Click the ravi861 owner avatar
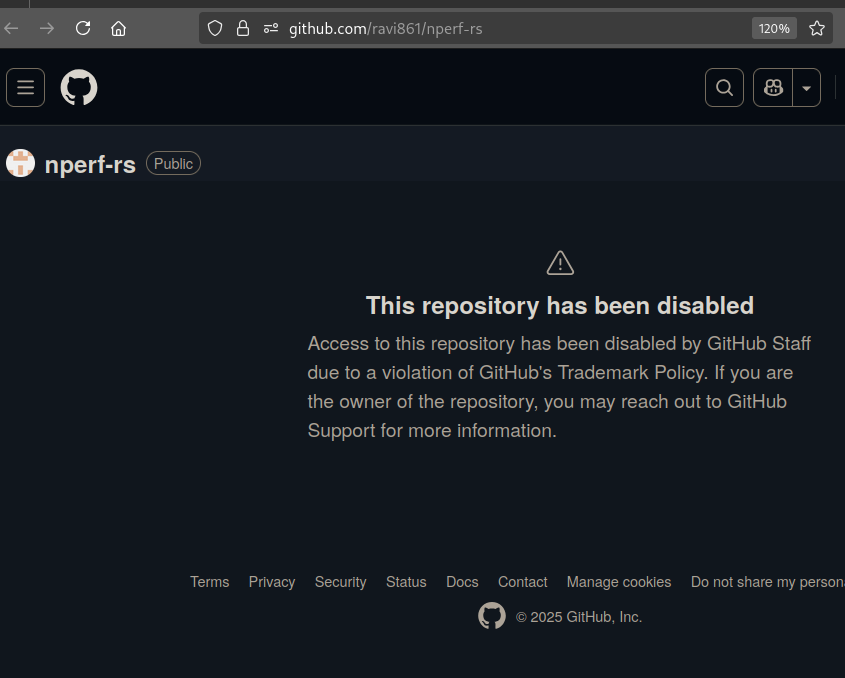Image resolution: width=845 pixels, height=678 pixels. pyautogui.click(x=21, y=164)
